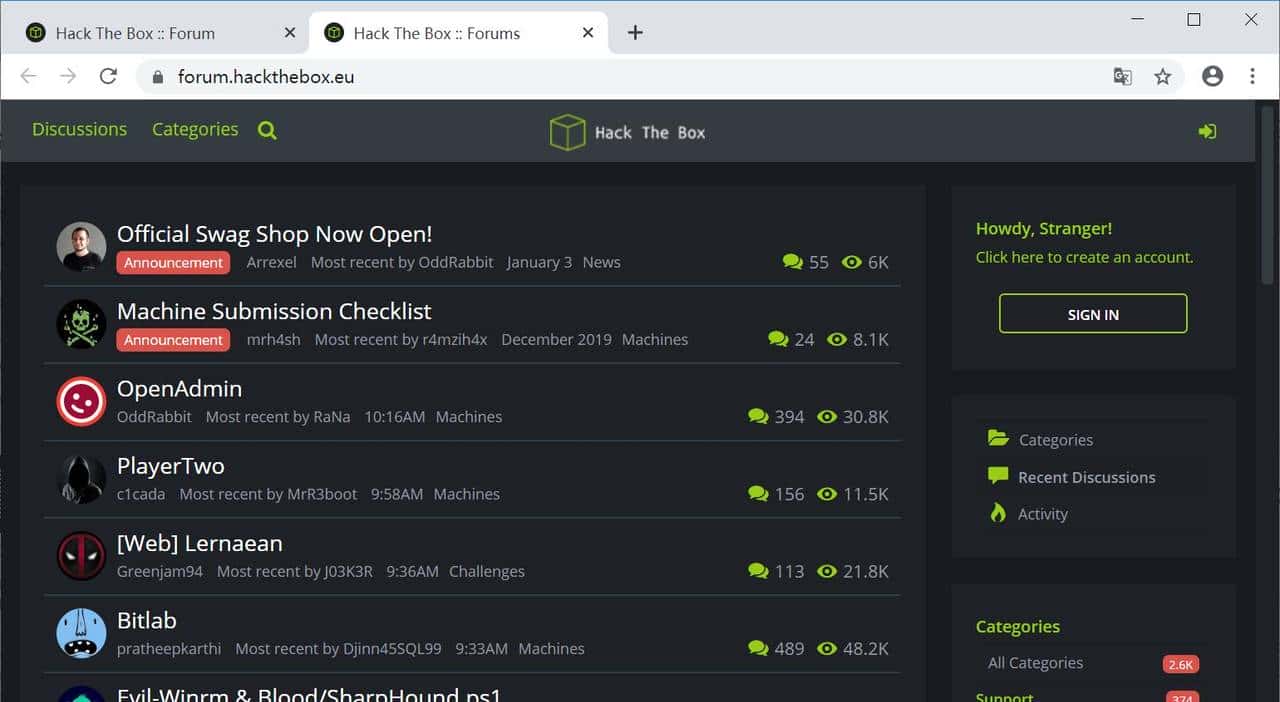Click the browser profile avatar icon
The height and width of the screenshot is (702, 1280).
1211,76
